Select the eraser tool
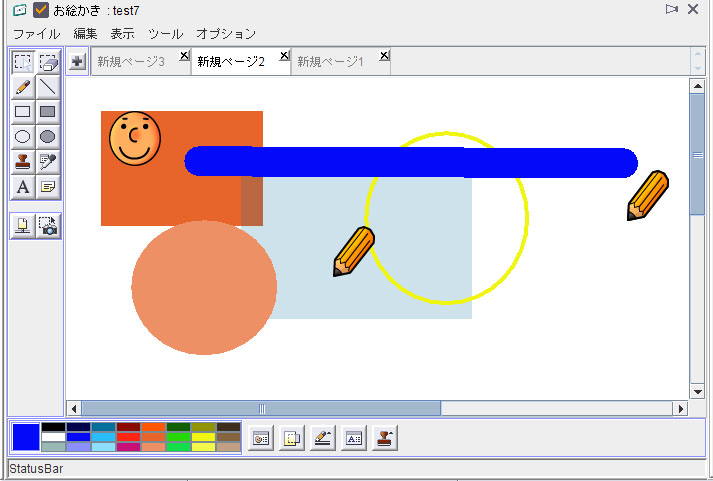Screen dimensions: 713x481 [48, 62]
